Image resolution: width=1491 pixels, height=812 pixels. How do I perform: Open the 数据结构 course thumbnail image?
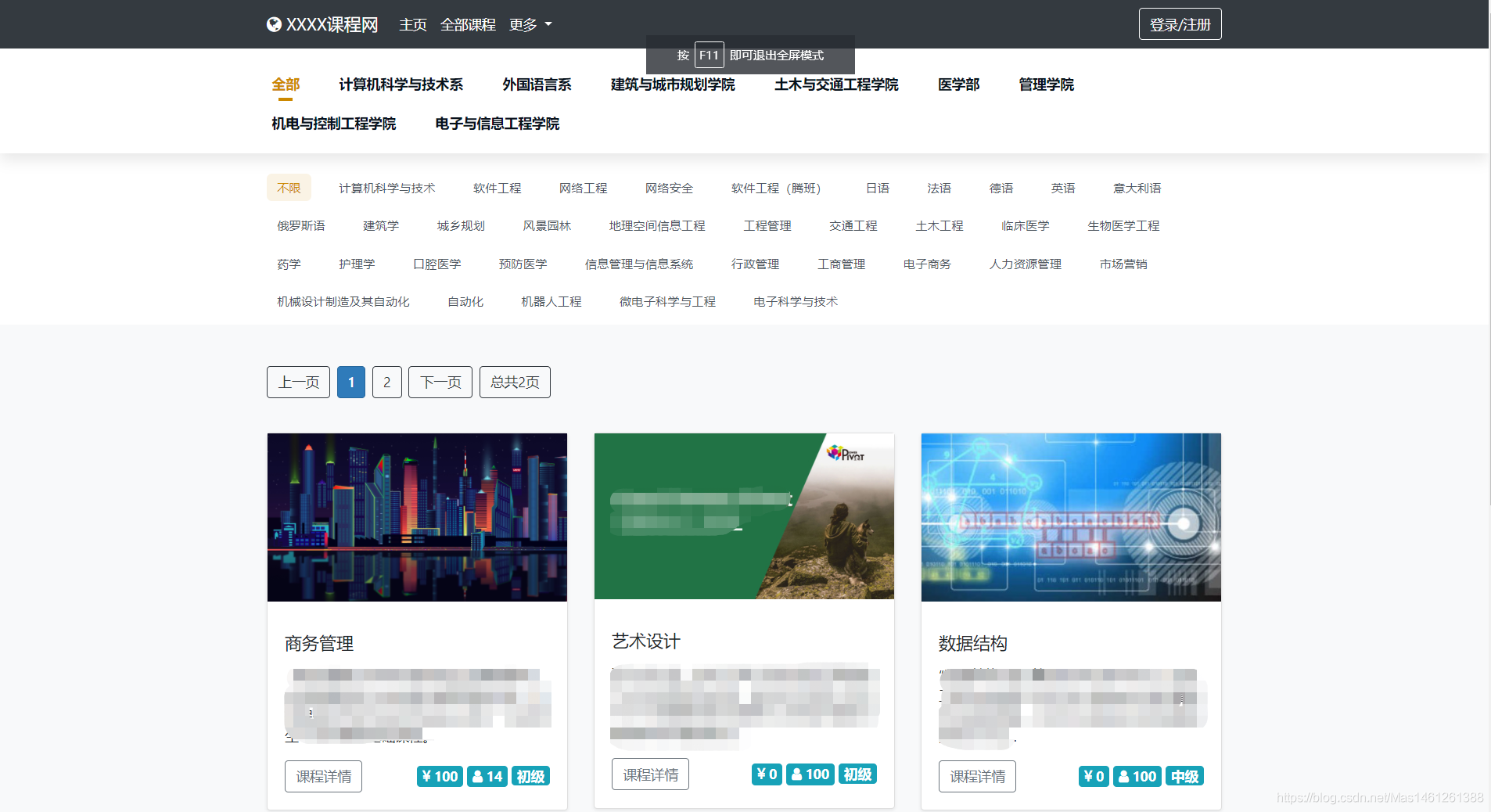pos(1071,517)
